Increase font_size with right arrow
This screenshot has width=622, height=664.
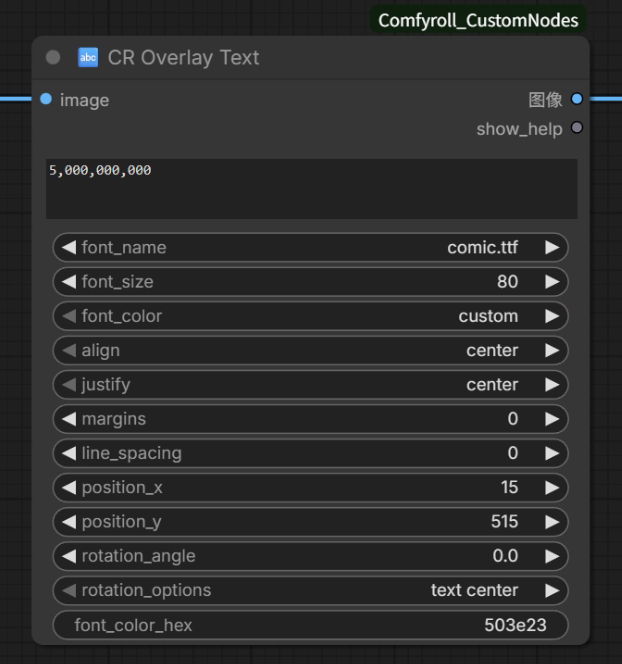click(552, 282)
